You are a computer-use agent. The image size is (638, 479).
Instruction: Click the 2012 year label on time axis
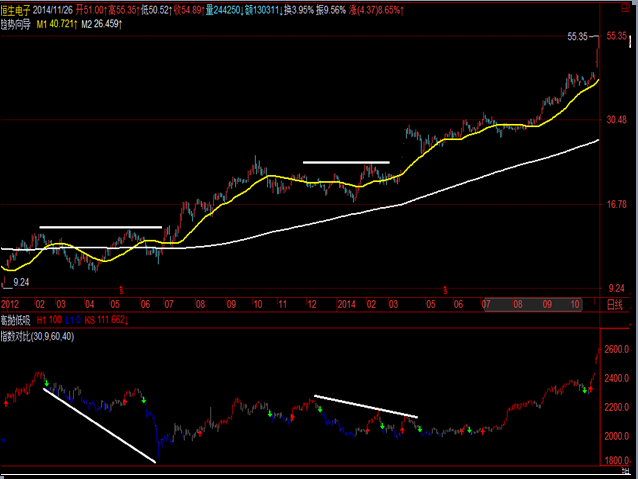tap(10, 303)
